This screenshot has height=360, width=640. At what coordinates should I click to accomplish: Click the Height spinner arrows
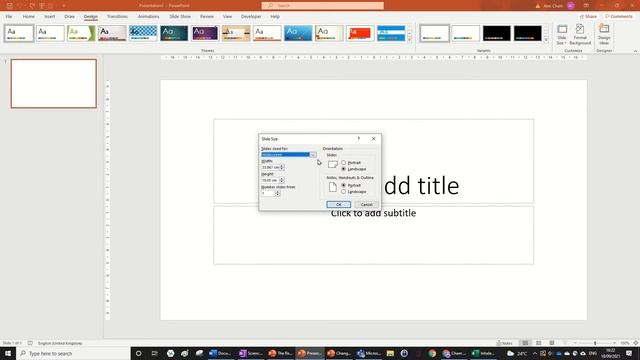pyautogui.click(x=282, y=180)
